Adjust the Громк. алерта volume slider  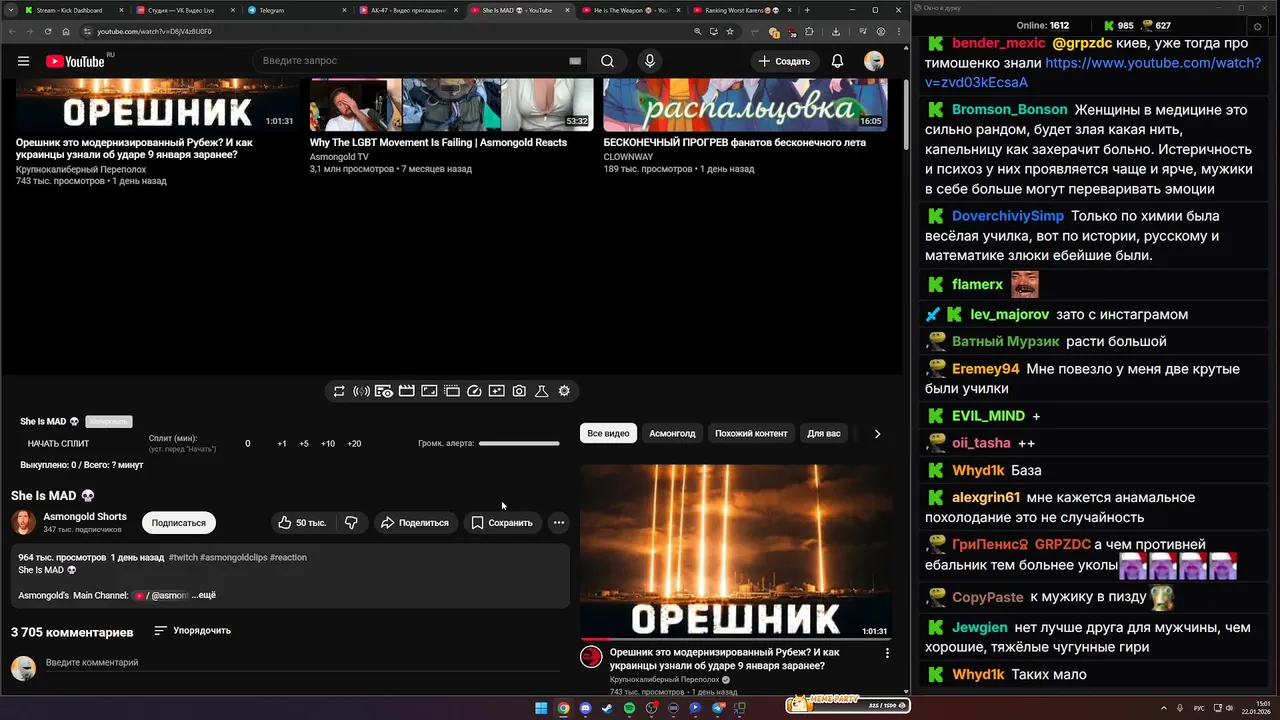tap(519, 443)
